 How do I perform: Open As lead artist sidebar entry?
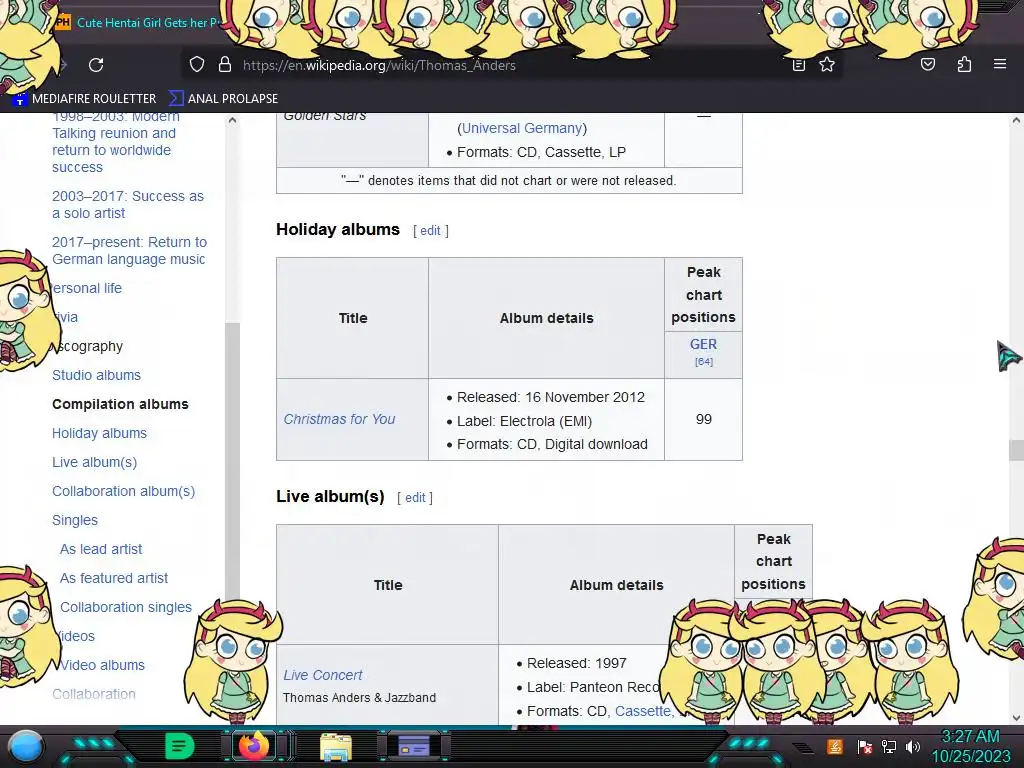click(101, 549)
